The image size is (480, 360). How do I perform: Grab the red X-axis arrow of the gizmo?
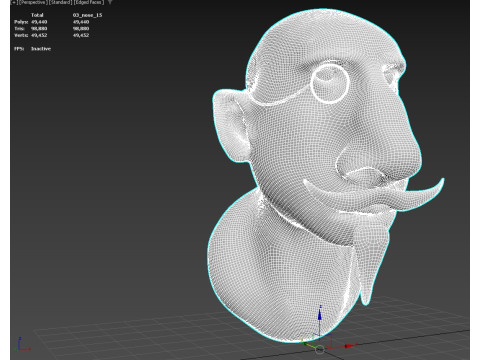point(350,346)
